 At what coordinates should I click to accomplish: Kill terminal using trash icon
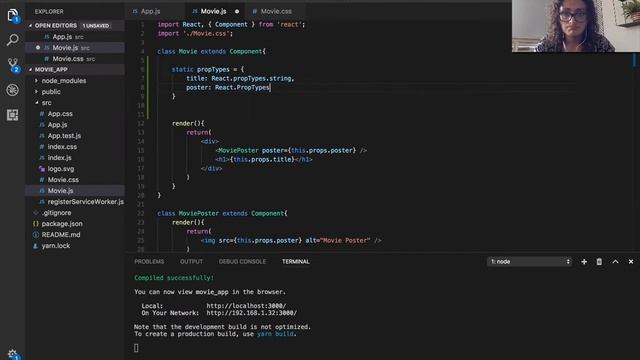(599, 262)
